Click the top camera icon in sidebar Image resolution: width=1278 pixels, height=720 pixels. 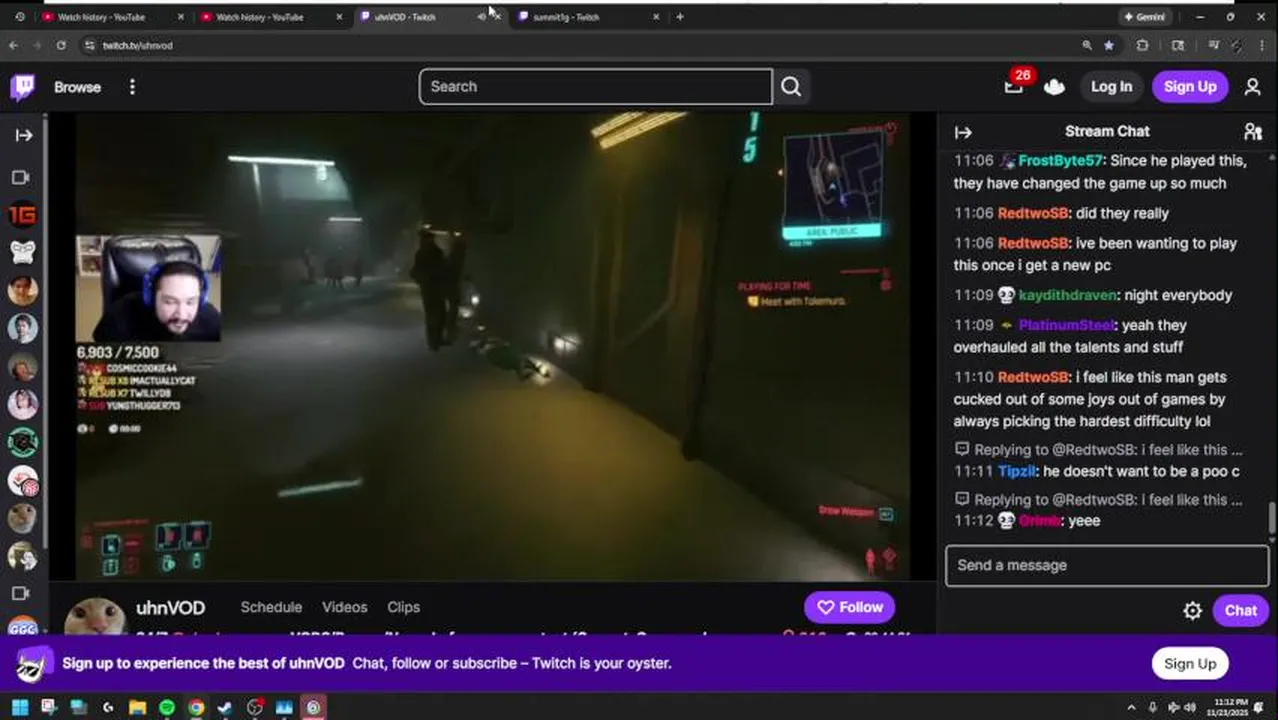21,177
